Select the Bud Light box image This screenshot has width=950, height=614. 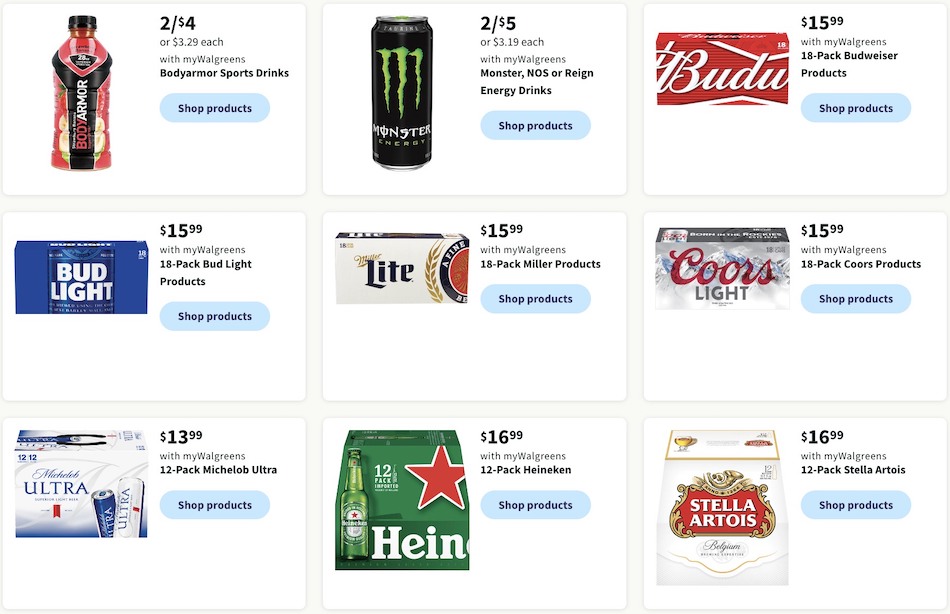(81, 278)
